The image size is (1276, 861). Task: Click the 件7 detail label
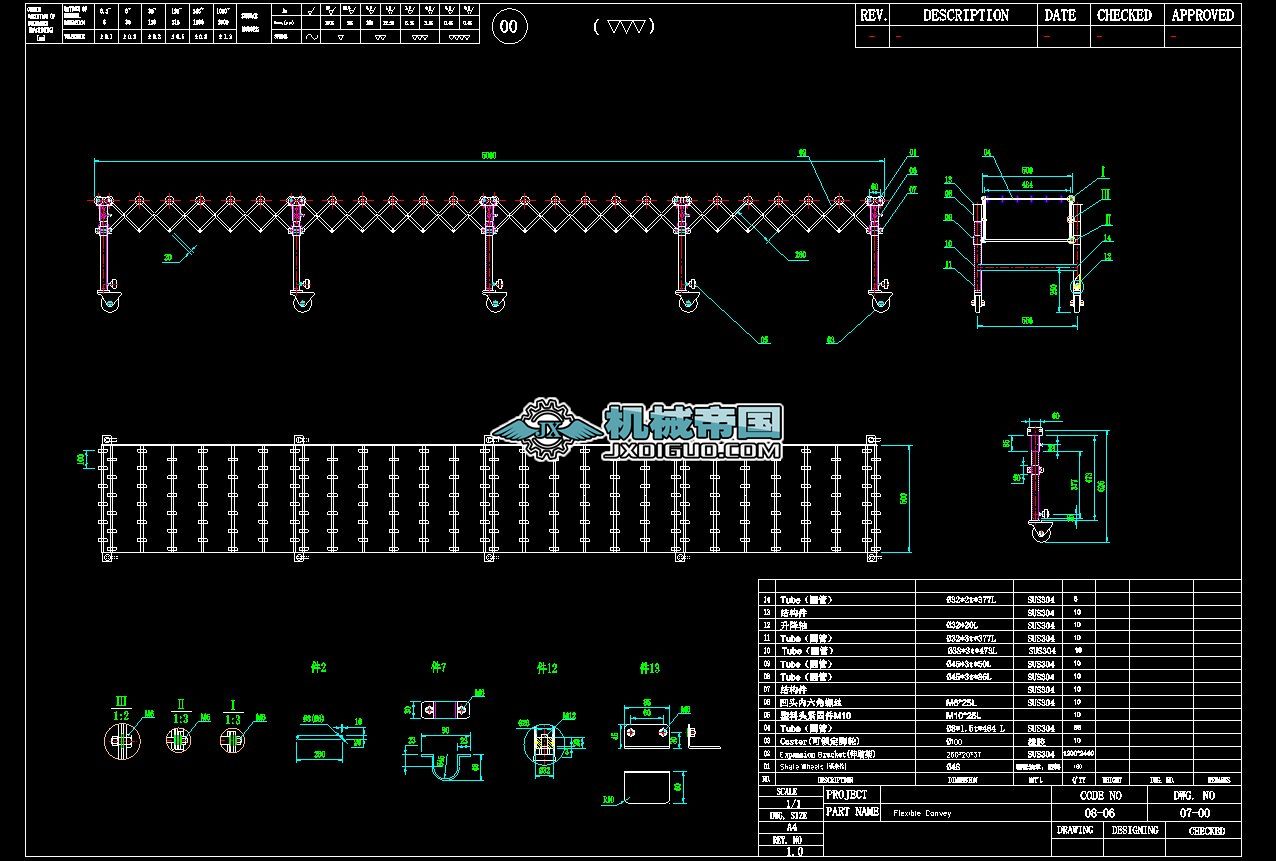[438, 666]
